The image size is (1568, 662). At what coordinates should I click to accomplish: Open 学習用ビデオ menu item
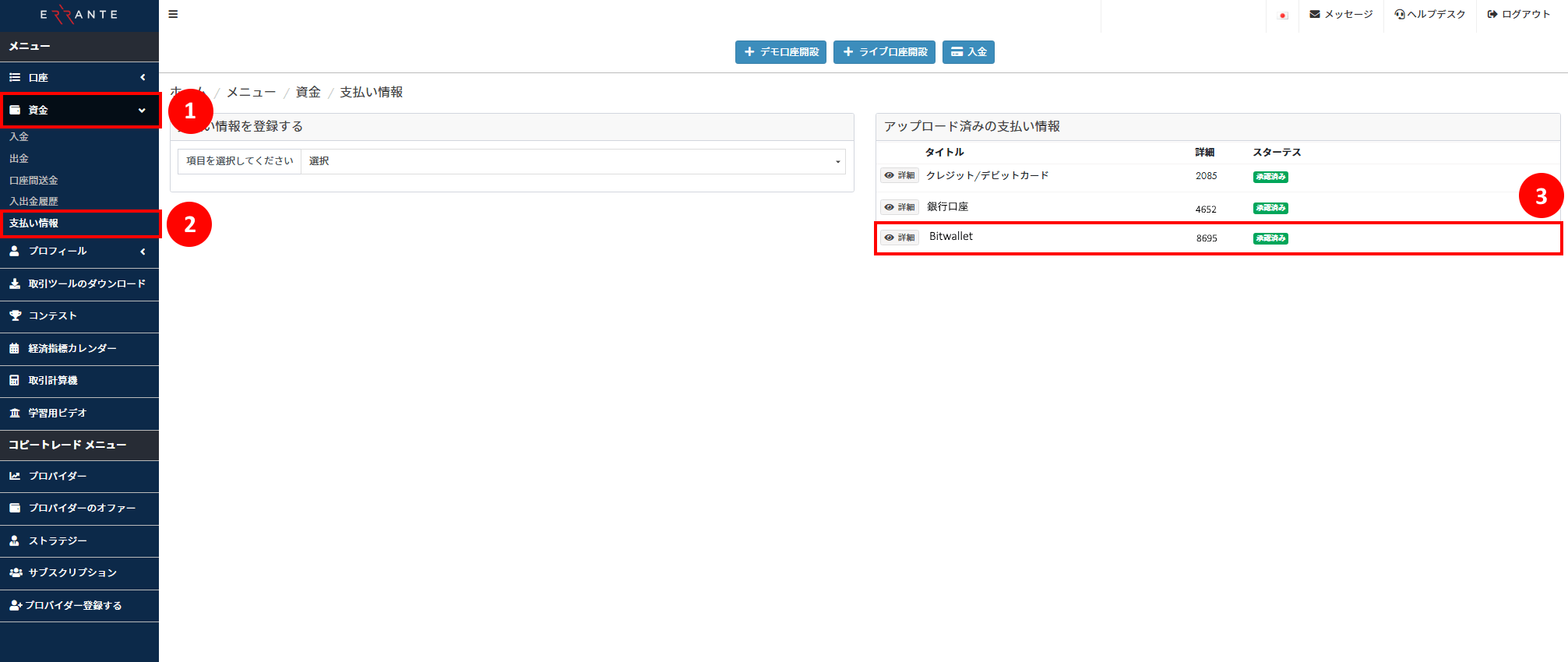click(79, 414)
